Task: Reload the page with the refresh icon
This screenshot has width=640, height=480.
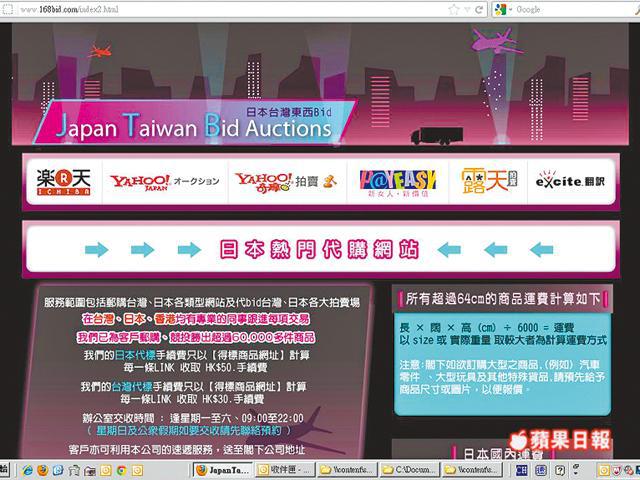Action: coord(479,9)
